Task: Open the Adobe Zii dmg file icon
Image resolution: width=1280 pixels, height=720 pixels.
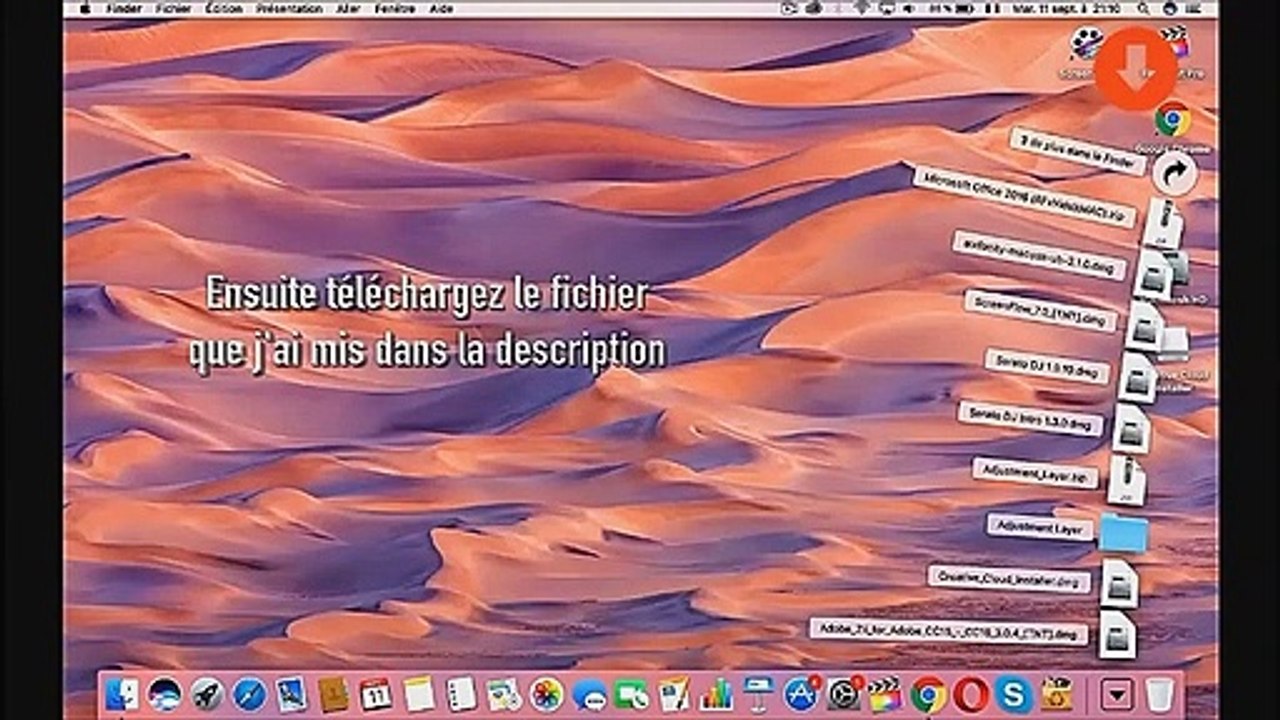Action: (x=1117, y=635)
